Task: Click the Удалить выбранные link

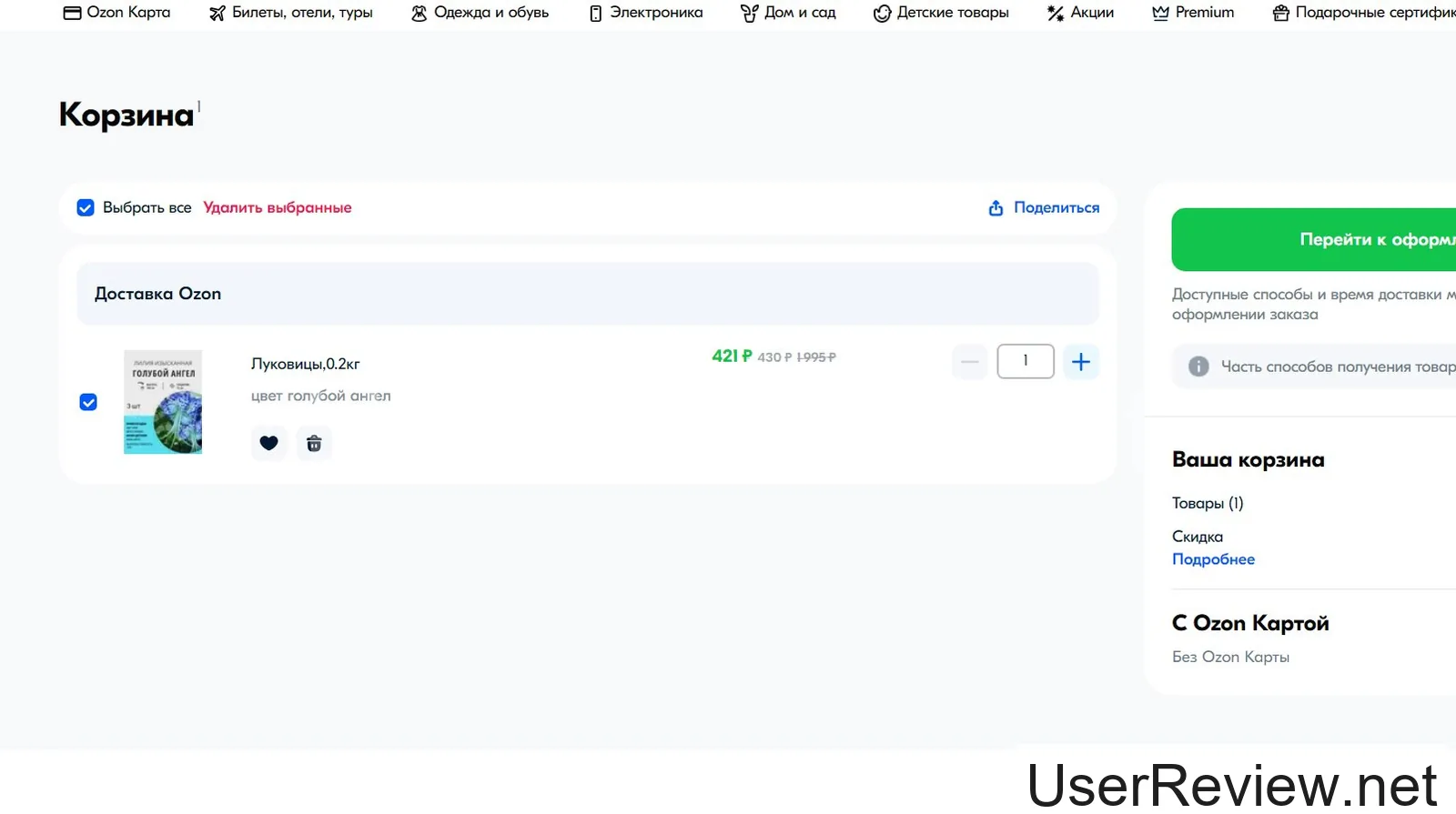Action: pos(277,208)
